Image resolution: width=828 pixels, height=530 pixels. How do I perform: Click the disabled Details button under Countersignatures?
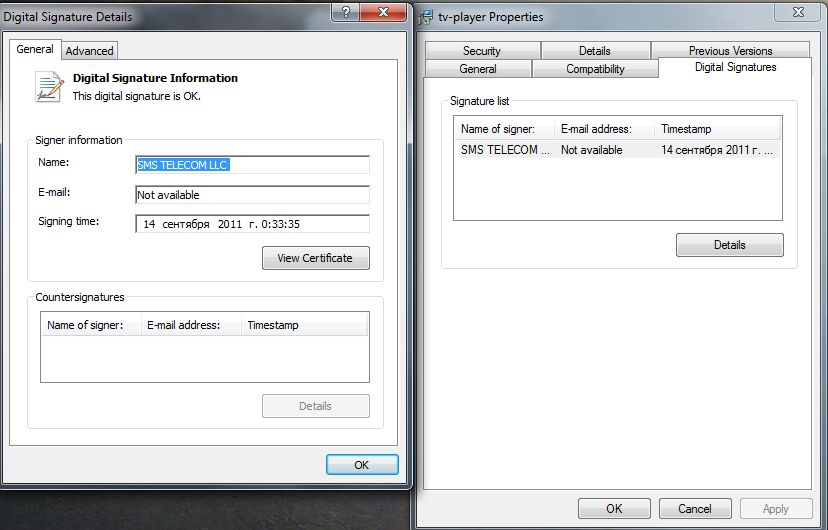click(x=316, y=406)
